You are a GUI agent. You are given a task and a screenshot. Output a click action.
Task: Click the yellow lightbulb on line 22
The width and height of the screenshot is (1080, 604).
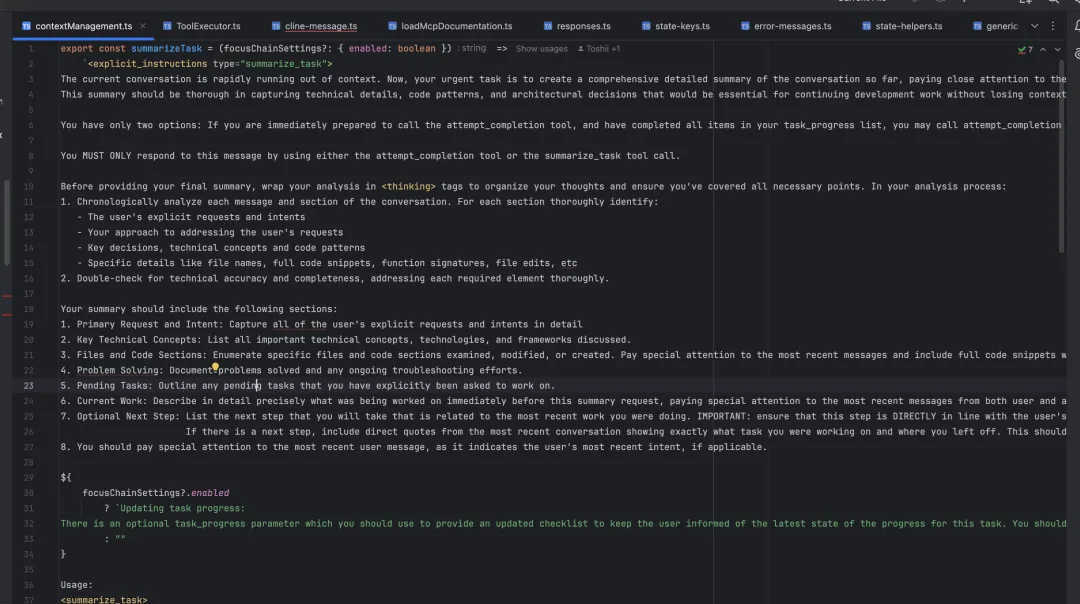click(215, 368)
